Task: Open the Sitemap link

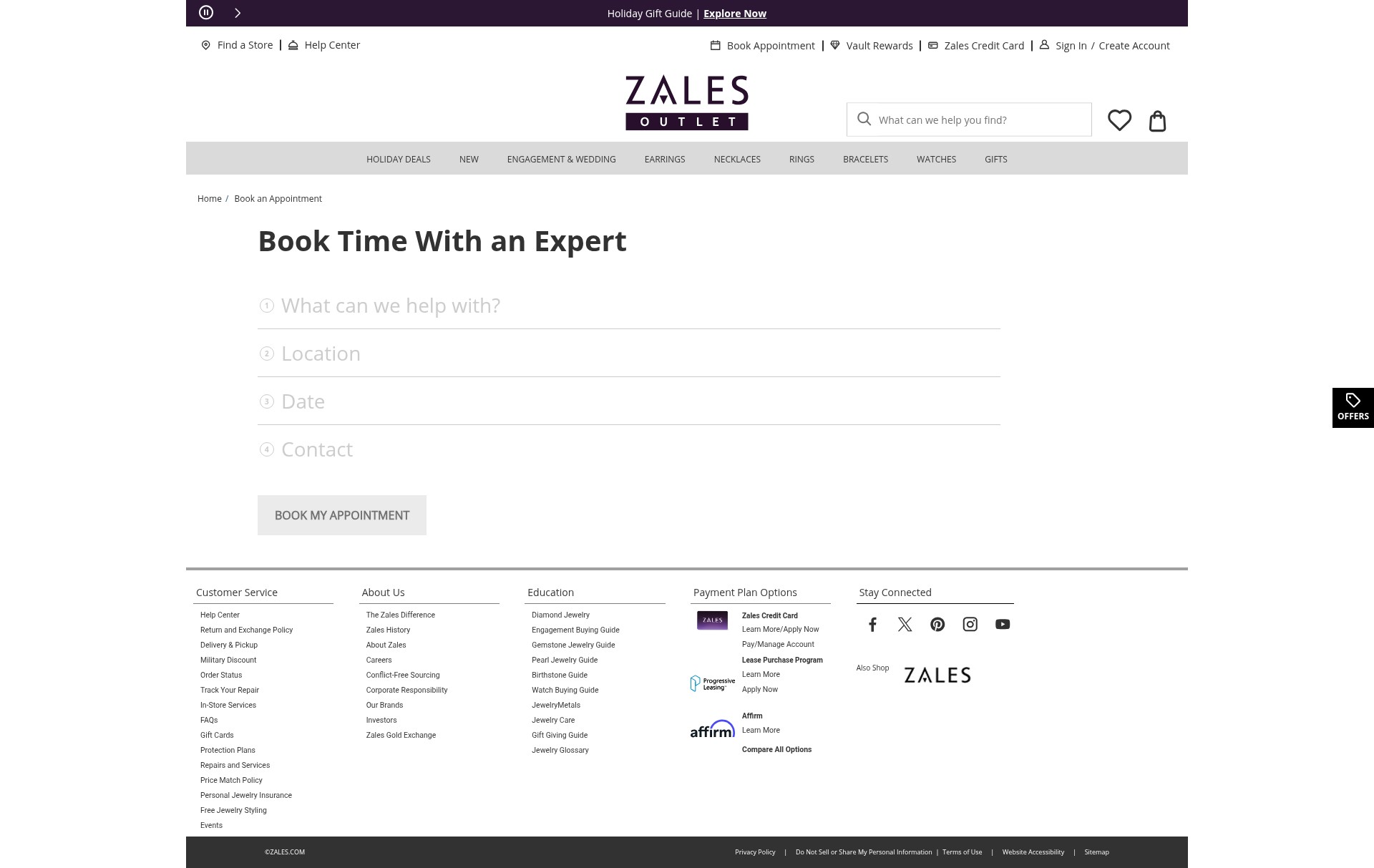Action: click(1096, 852)
